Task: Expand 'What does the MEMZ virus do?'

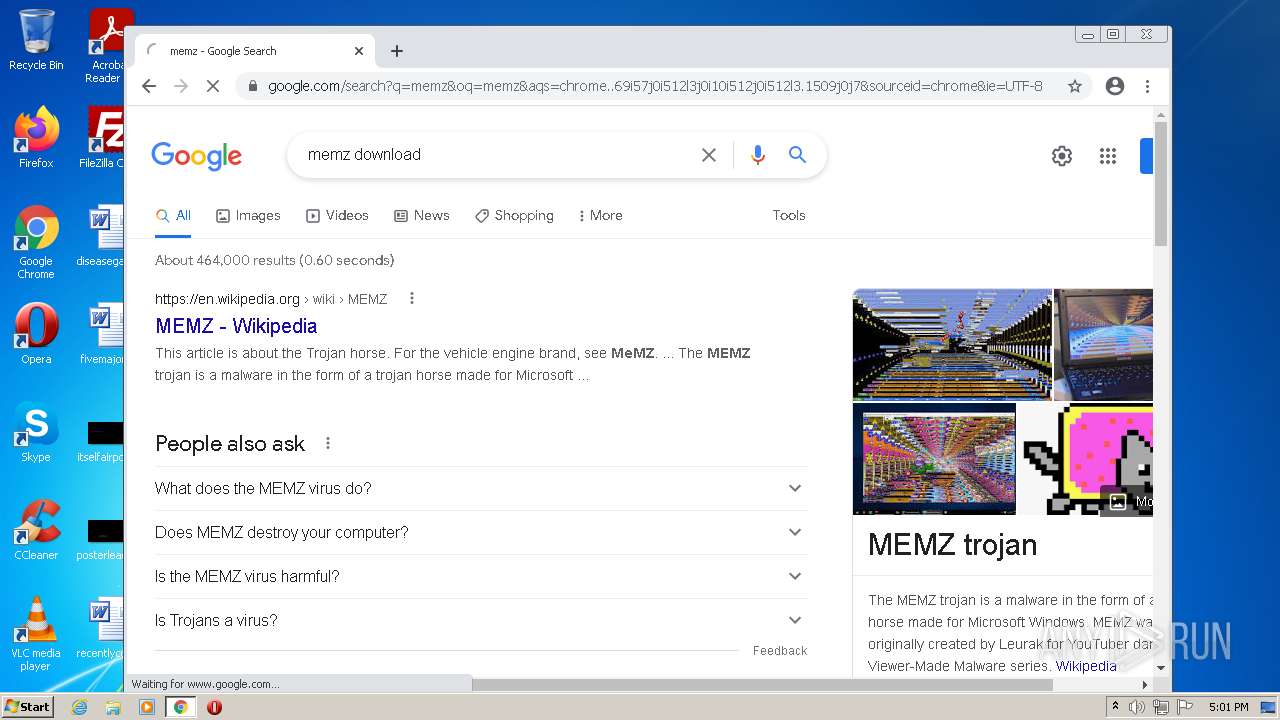Action: (x=481, y=488)
